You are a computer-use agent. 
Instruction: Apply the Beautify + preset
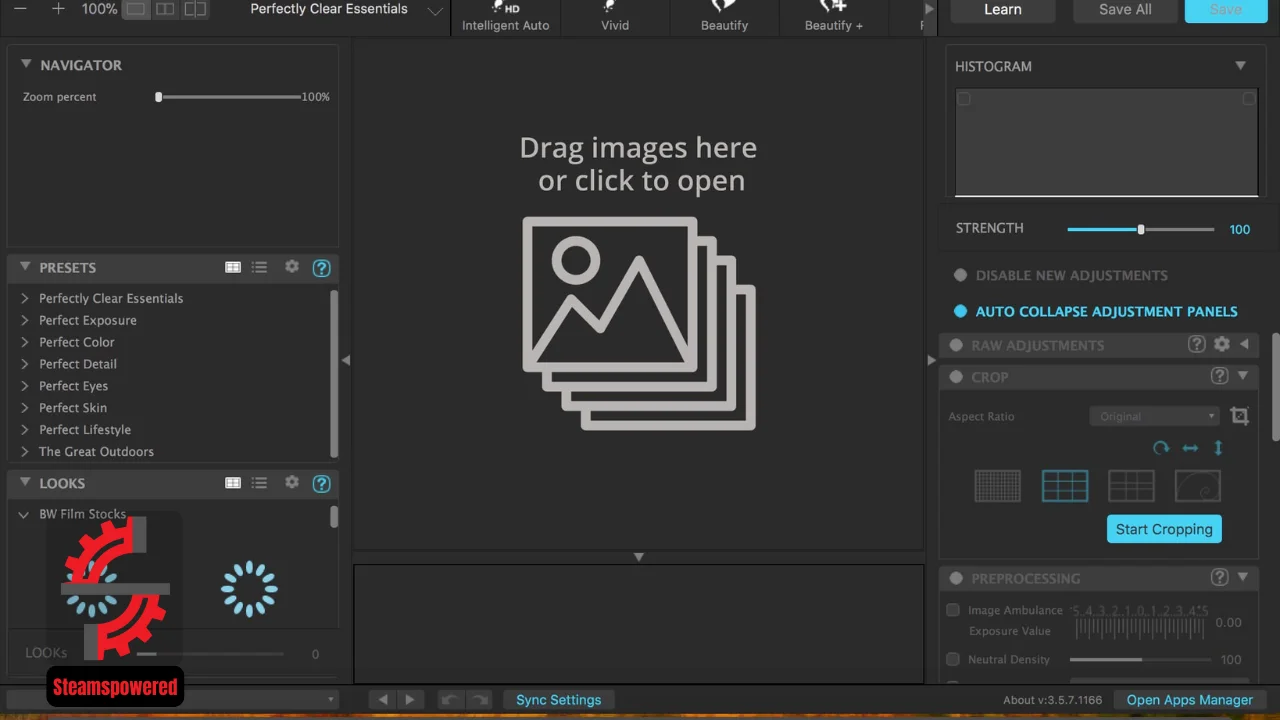point(833,17)
